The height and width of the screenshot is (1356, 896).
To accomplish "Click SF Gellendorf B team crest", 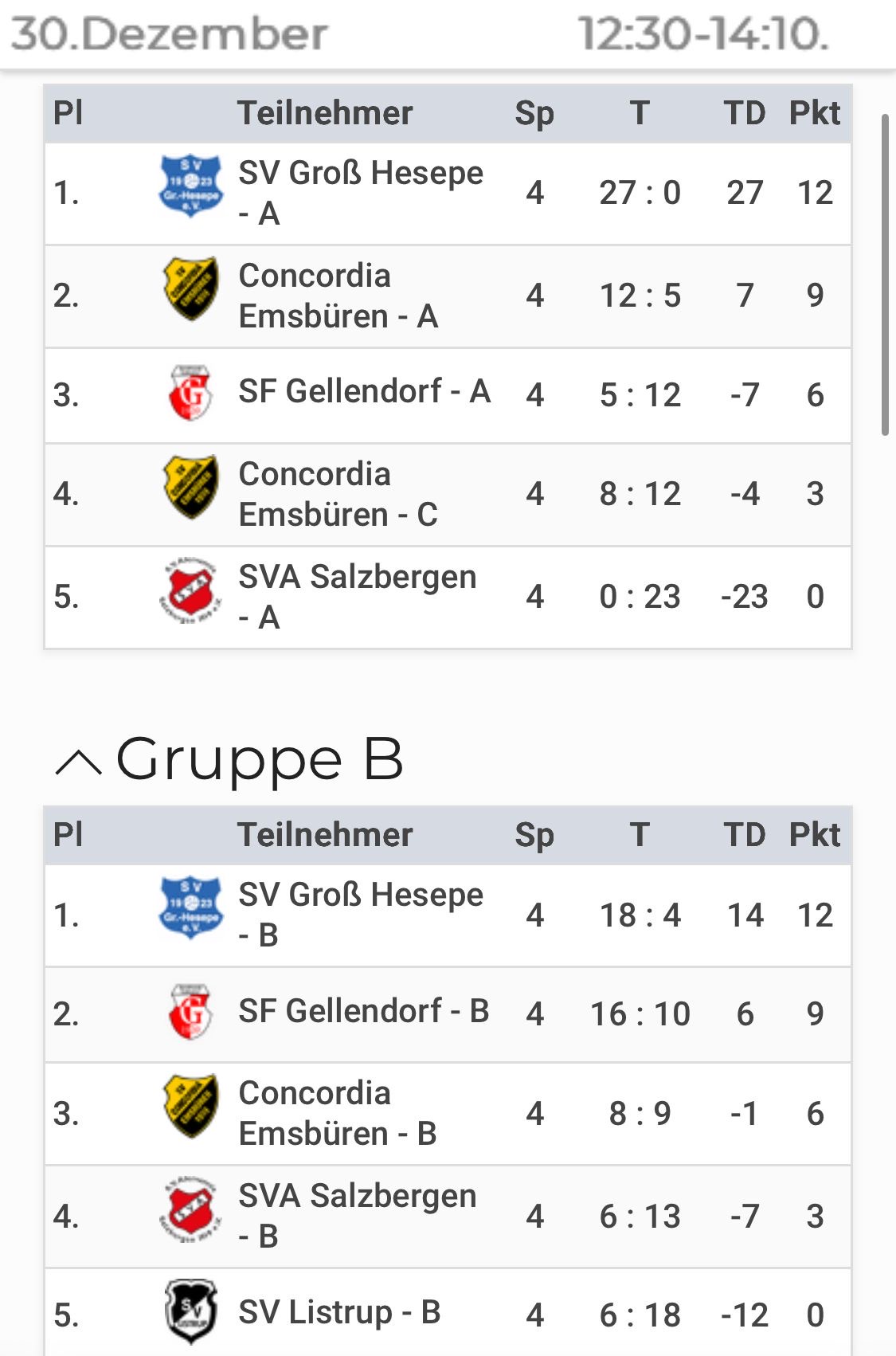I will coord(191,1012).
